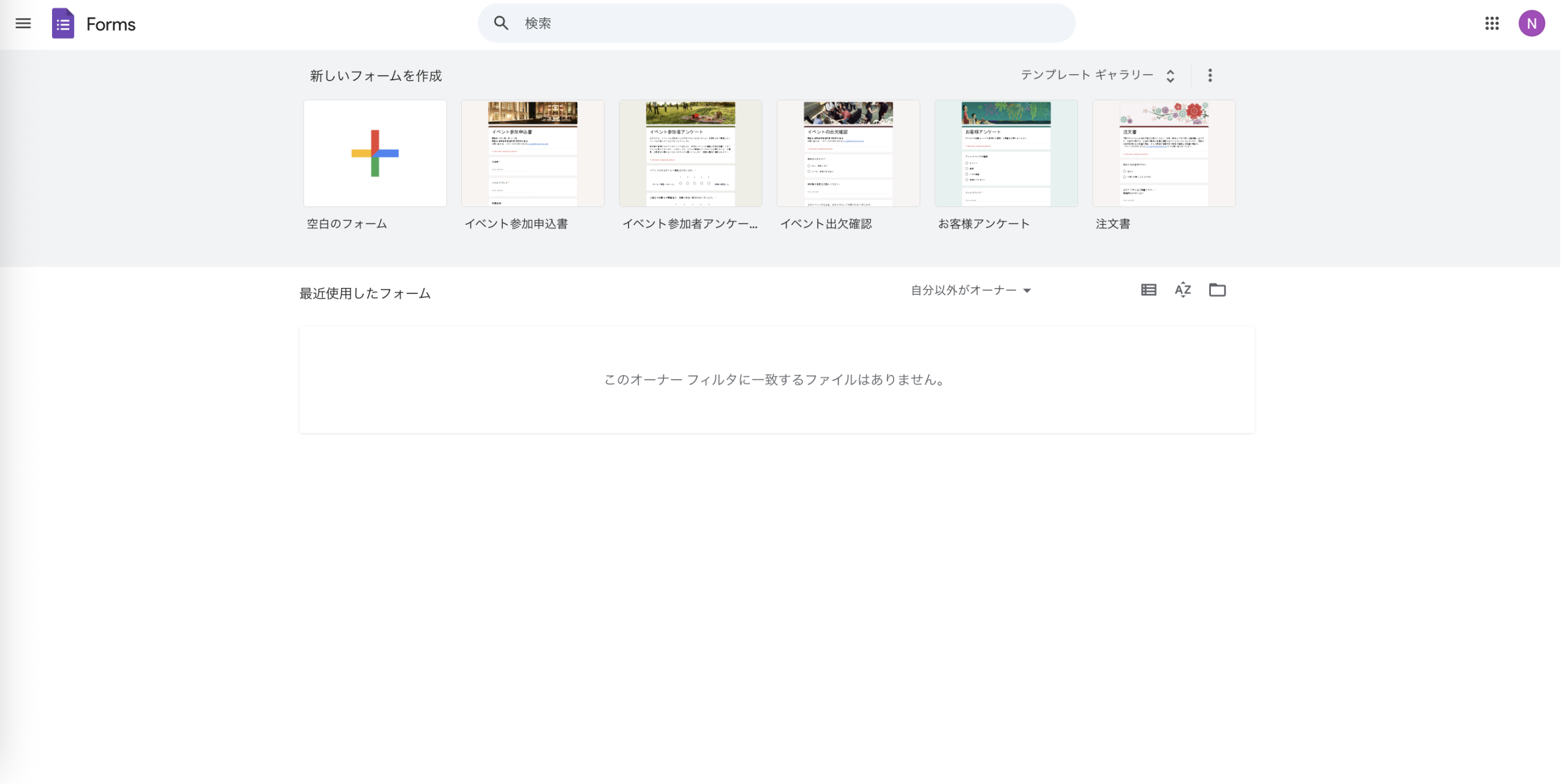Select the イベント参加者アンケート template

click(x=690, y=153)
